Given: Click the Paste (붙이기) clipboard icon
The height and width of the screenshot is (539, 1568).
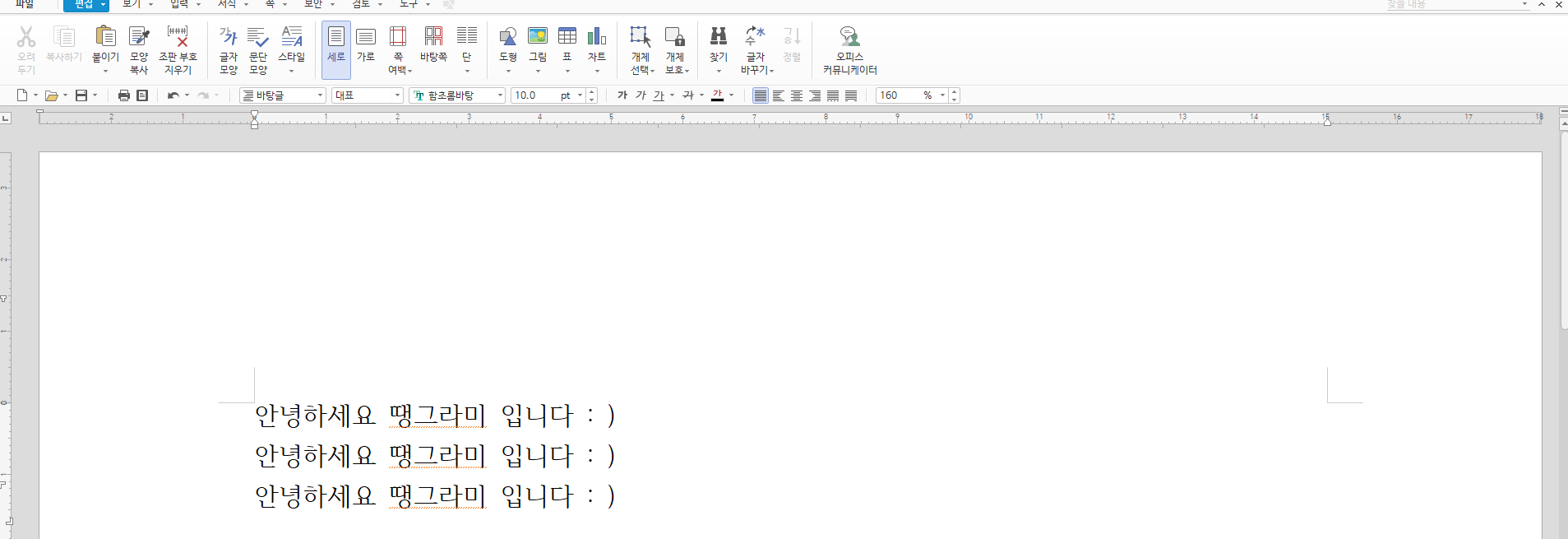Looking at the screenshot, I should pyautogui.click(x=105, y=36).
